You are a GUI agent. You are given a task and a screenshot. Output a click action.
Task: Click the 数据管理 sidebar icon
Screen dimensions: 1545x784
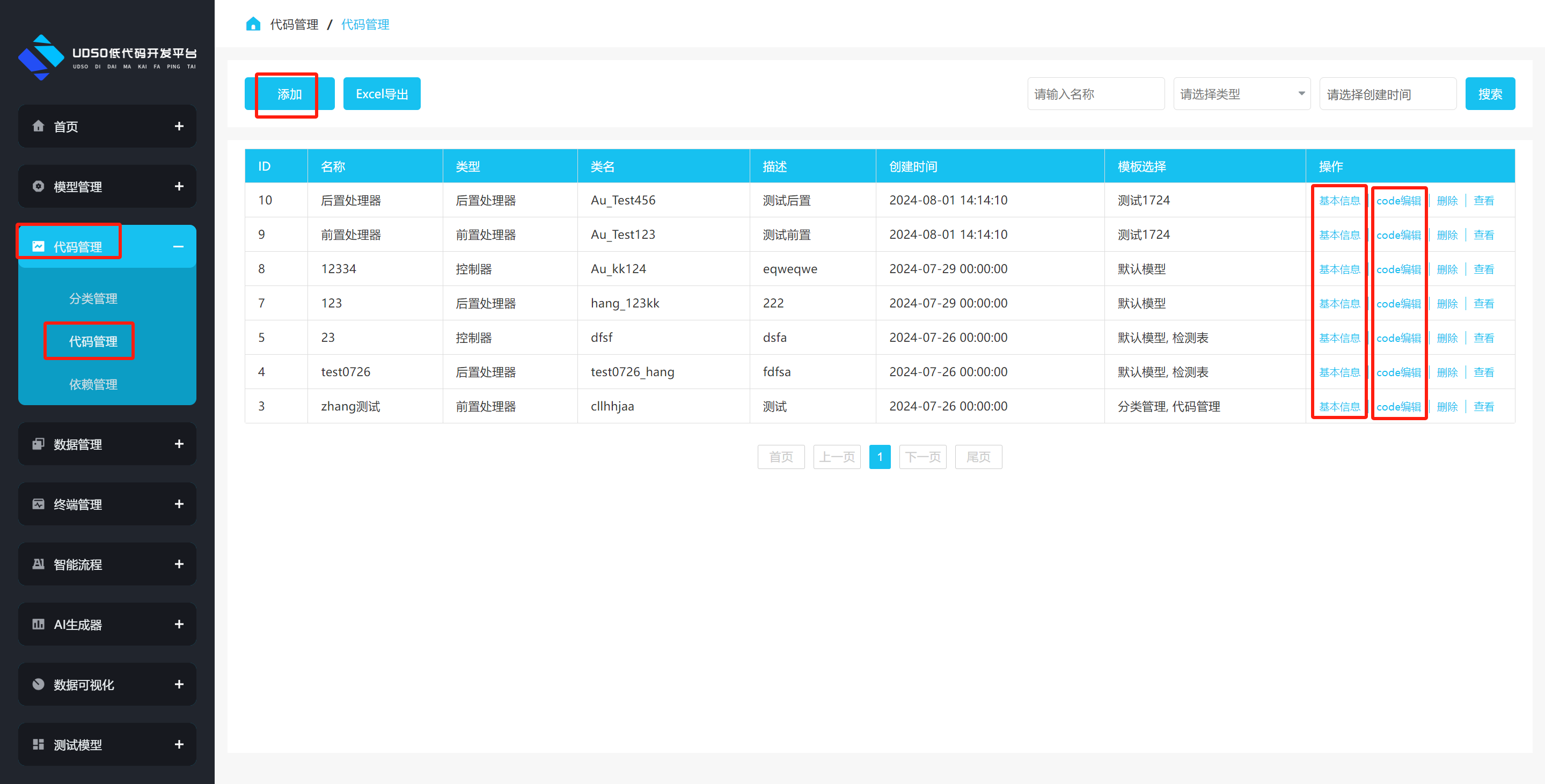coord(39,444)
